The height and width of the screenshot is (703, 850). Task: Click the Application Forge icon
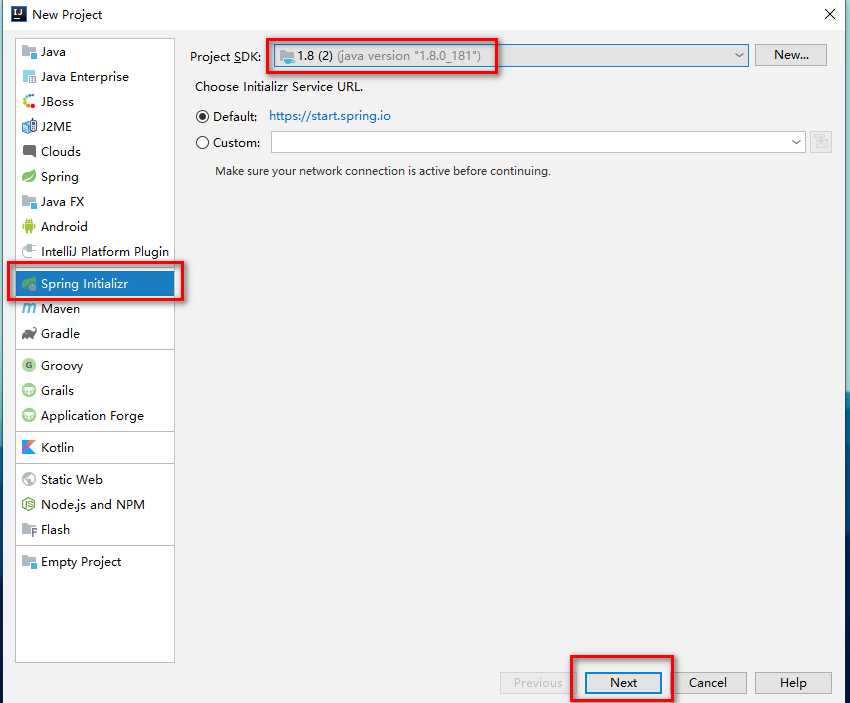tap(29, 416)
